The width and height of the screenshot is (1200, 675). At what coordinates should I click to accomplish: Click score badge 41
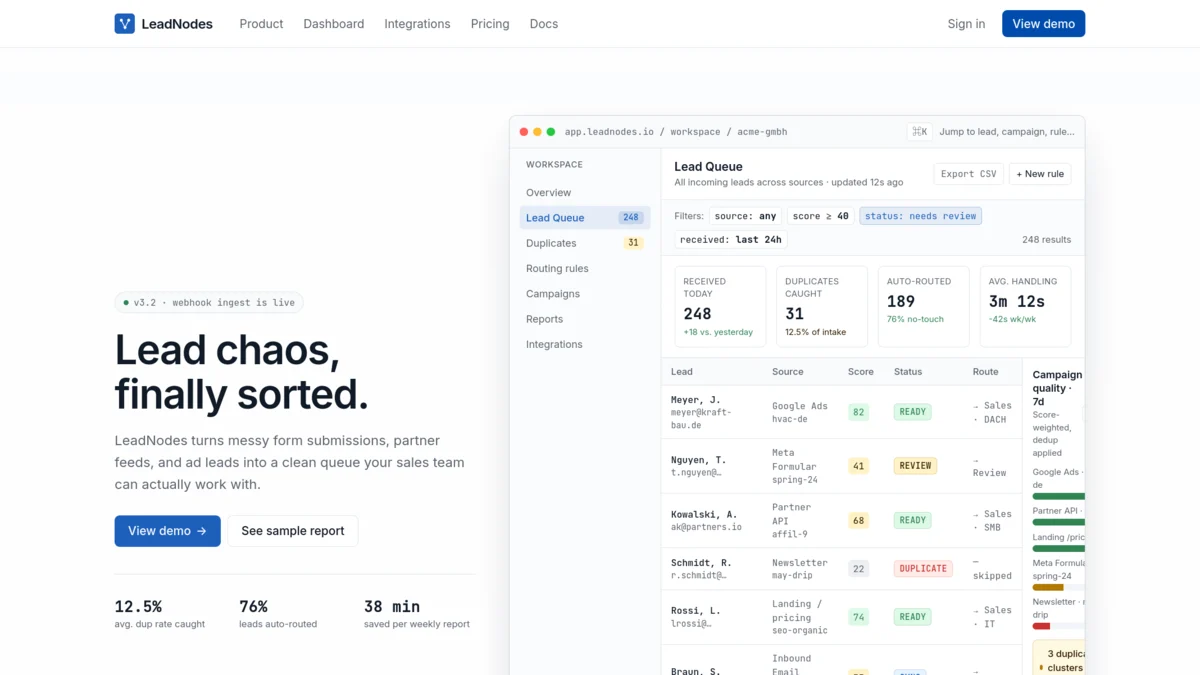click(858, 466)
